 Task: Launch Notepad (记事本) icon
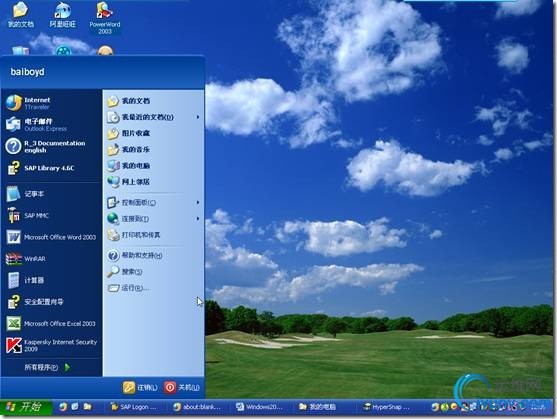click(x=13, y=194)
